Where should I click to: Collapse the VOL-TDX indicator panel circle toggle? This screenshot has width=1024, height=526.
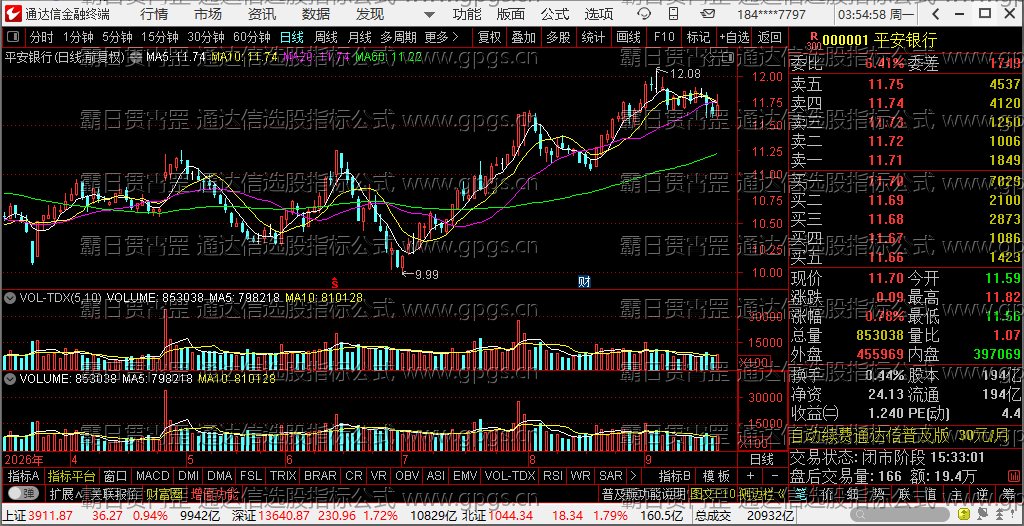click(x=10, y=298)
